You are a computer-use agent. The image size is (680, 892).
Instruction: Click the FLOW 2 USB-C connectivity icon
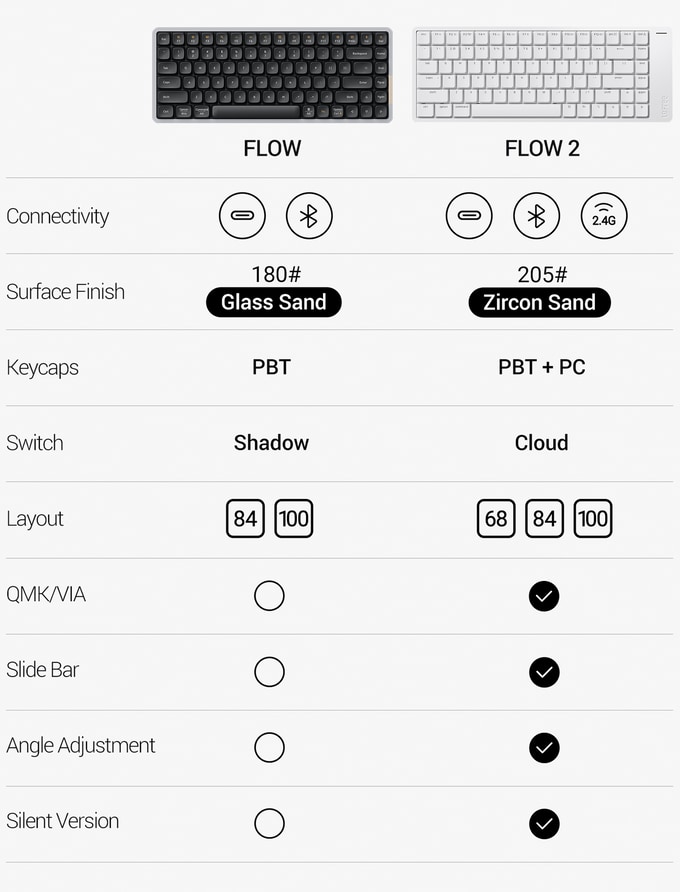click(469, 216)
